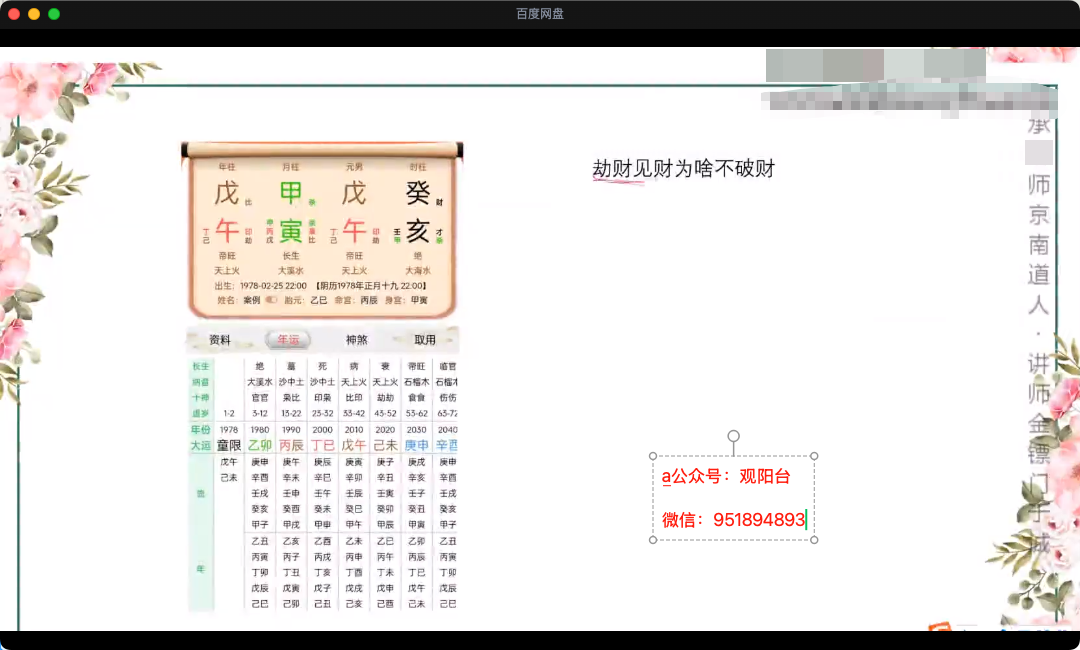Click the top-left resize handle of text box
Image resolution: width=1080 pixels, height=650 pixels.
(x=653, y=456)
